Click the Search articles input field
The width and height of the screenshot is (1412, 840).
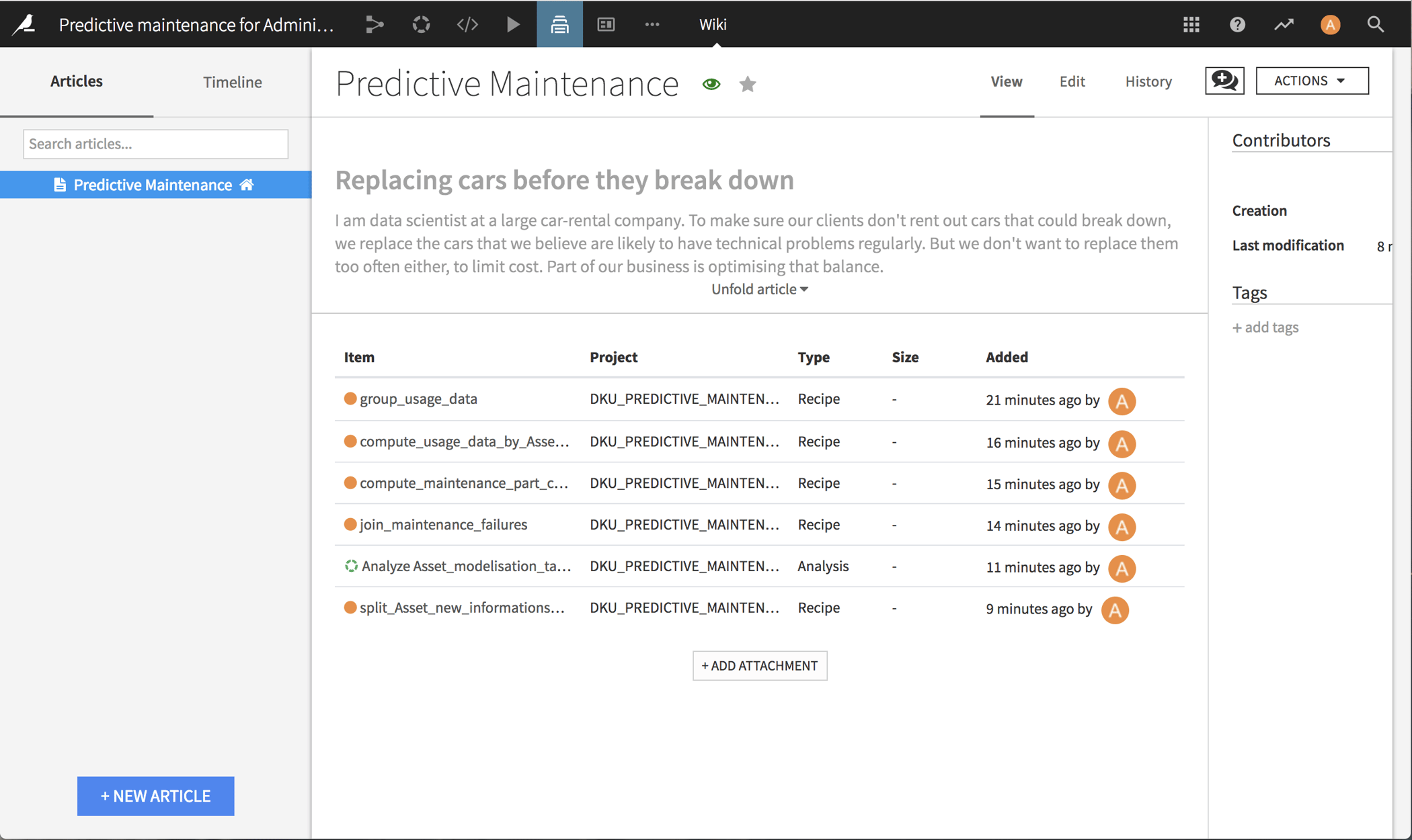click(x=155, y=144)
